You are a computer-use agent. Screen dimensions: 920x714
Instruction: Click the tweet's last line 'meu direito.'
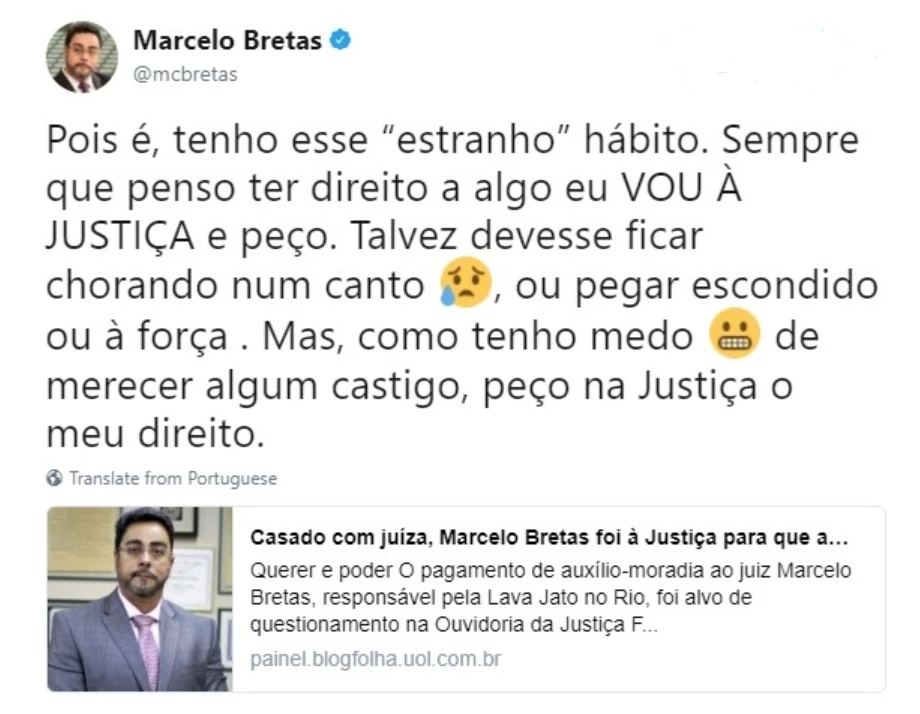click(x=155, y=434)
